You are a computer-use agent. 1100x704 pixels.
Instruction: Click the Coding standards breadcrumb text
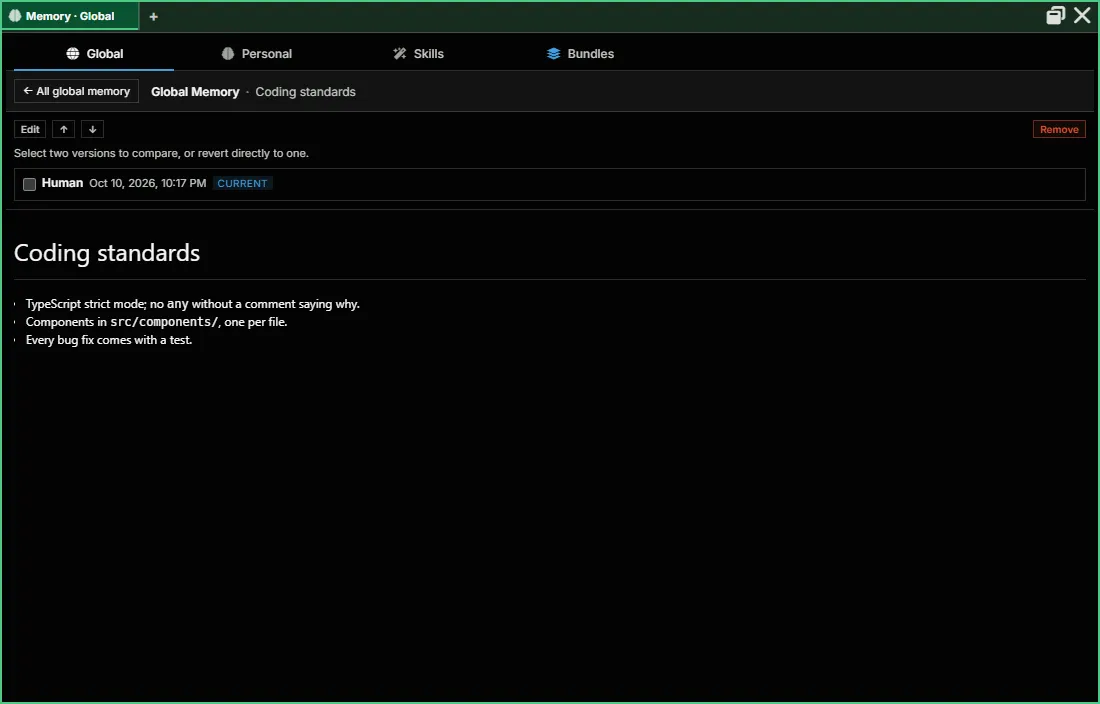click(305, 92)
